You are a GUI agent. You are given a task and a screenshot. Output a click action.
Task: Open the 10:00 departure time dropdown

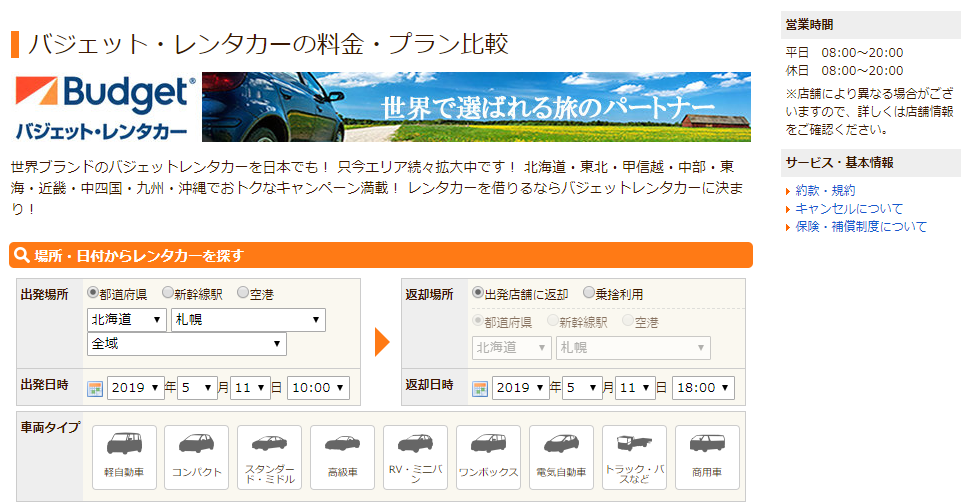click(318, 388)
